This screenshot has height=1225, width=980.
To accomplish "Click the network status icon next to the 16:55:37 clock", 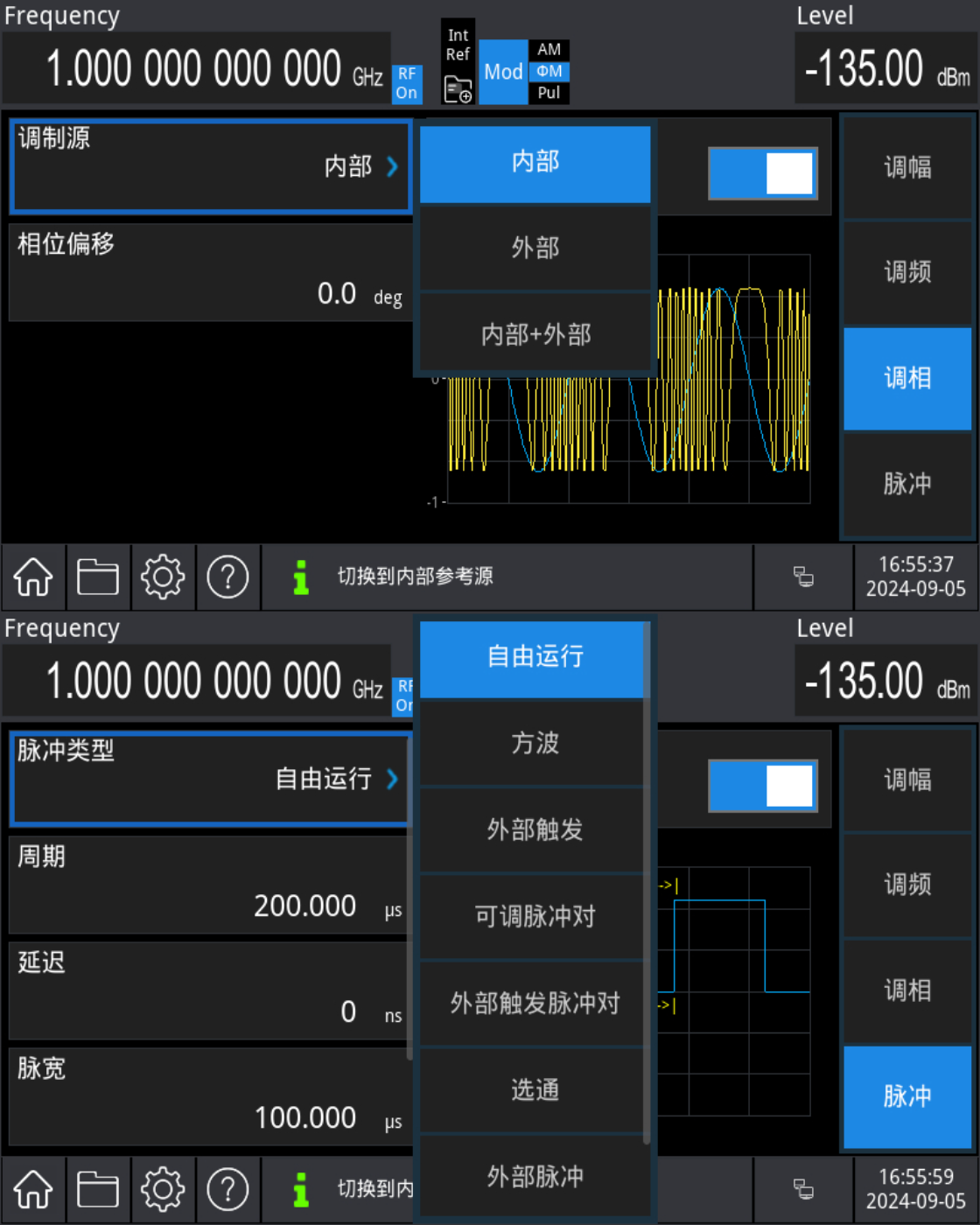I will click(803, 577).
